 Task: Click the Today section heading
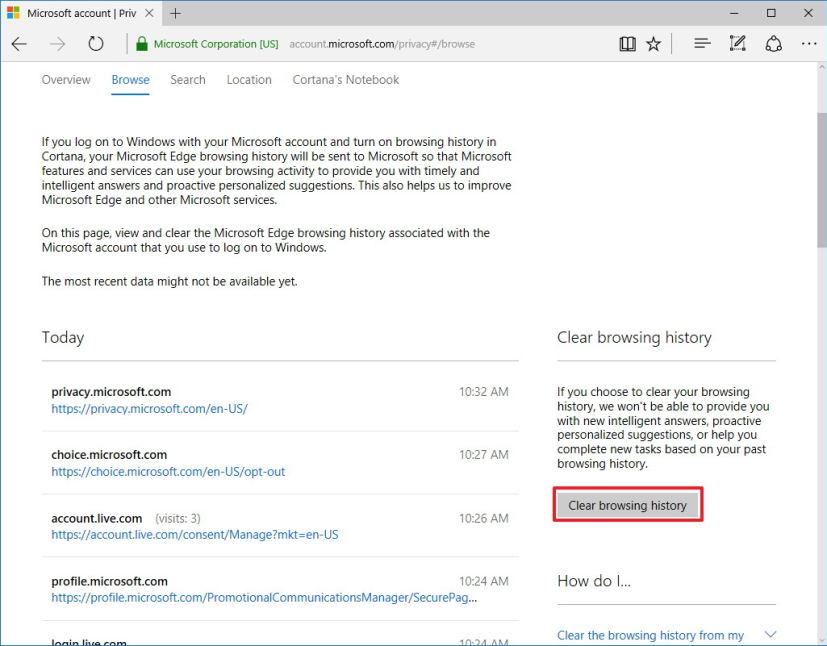pos(63,338)
